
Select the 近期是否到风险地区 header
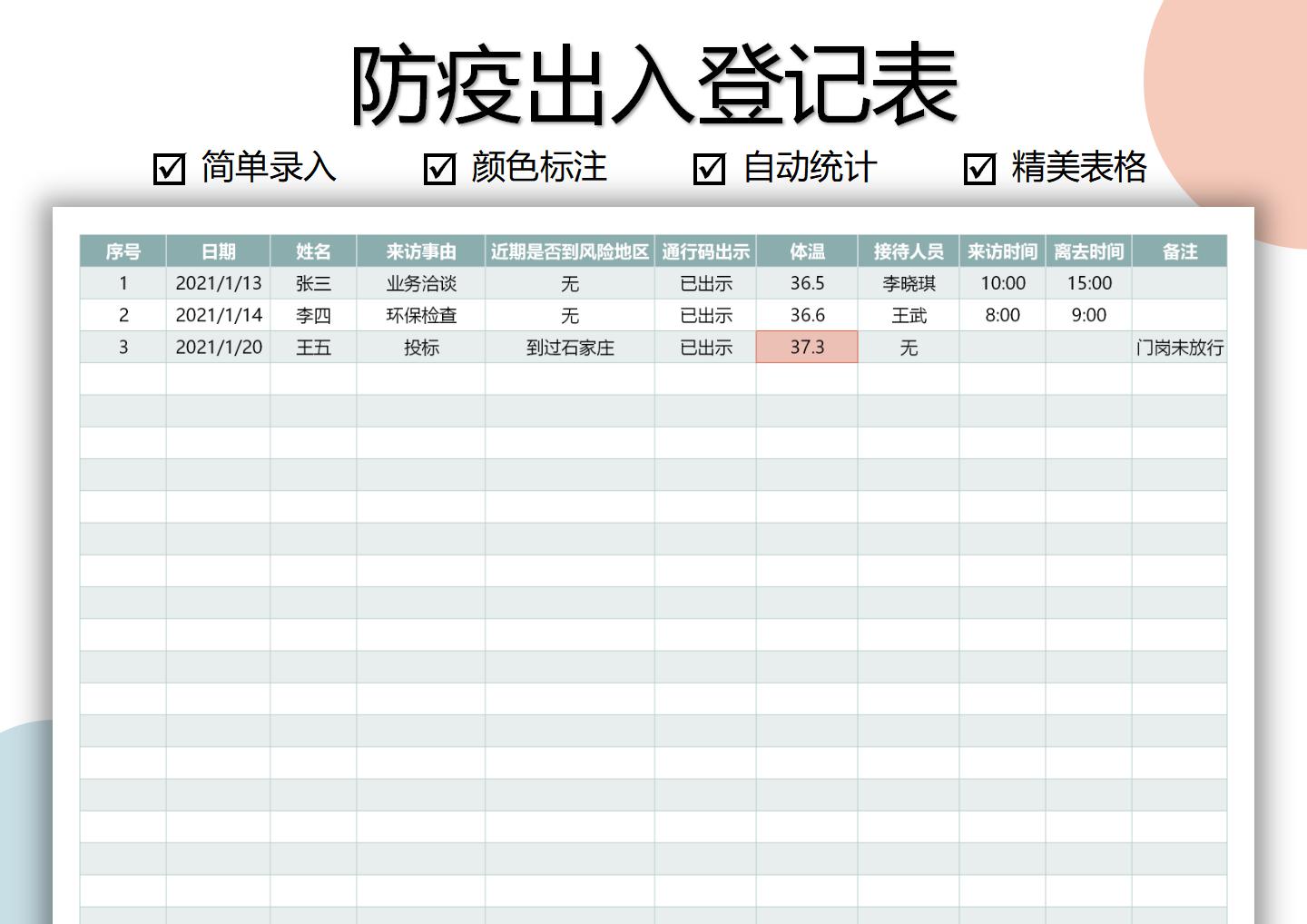(x=570, y=251)
